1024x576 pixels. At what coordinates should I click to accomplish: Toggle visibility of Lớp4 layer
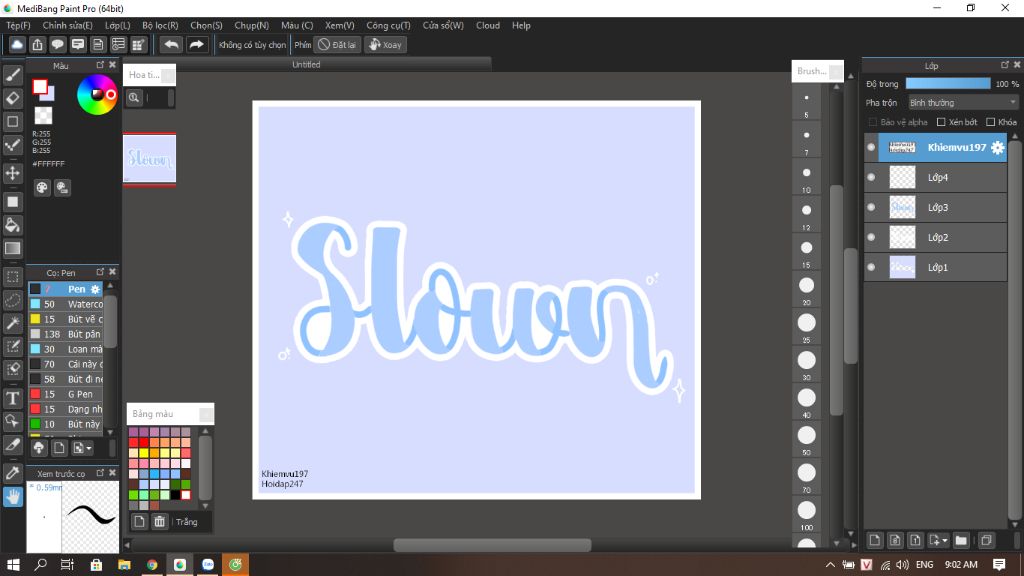[871, 177]
